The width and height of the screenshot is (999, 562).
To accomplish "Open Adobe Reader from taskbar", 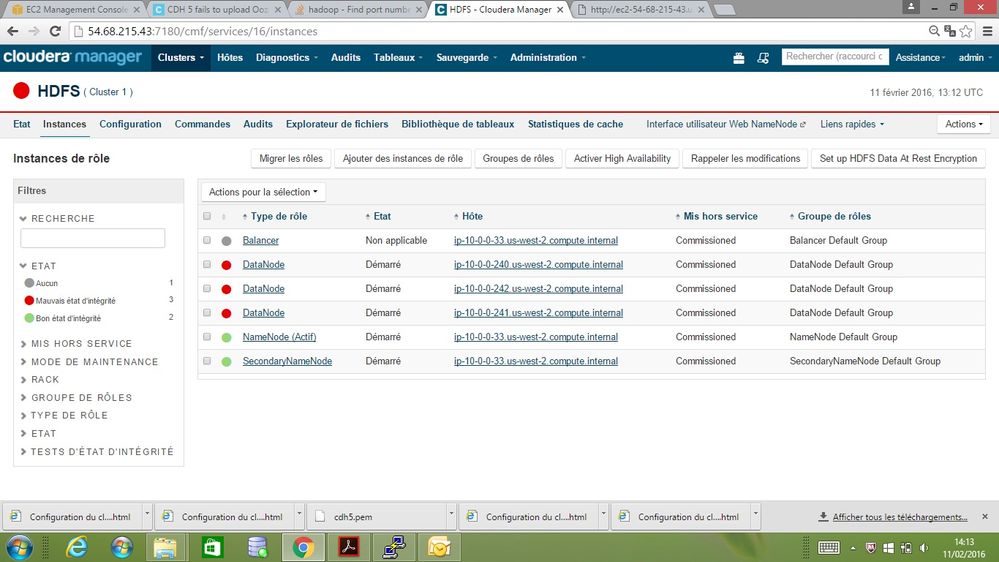I will click(349, 547).
